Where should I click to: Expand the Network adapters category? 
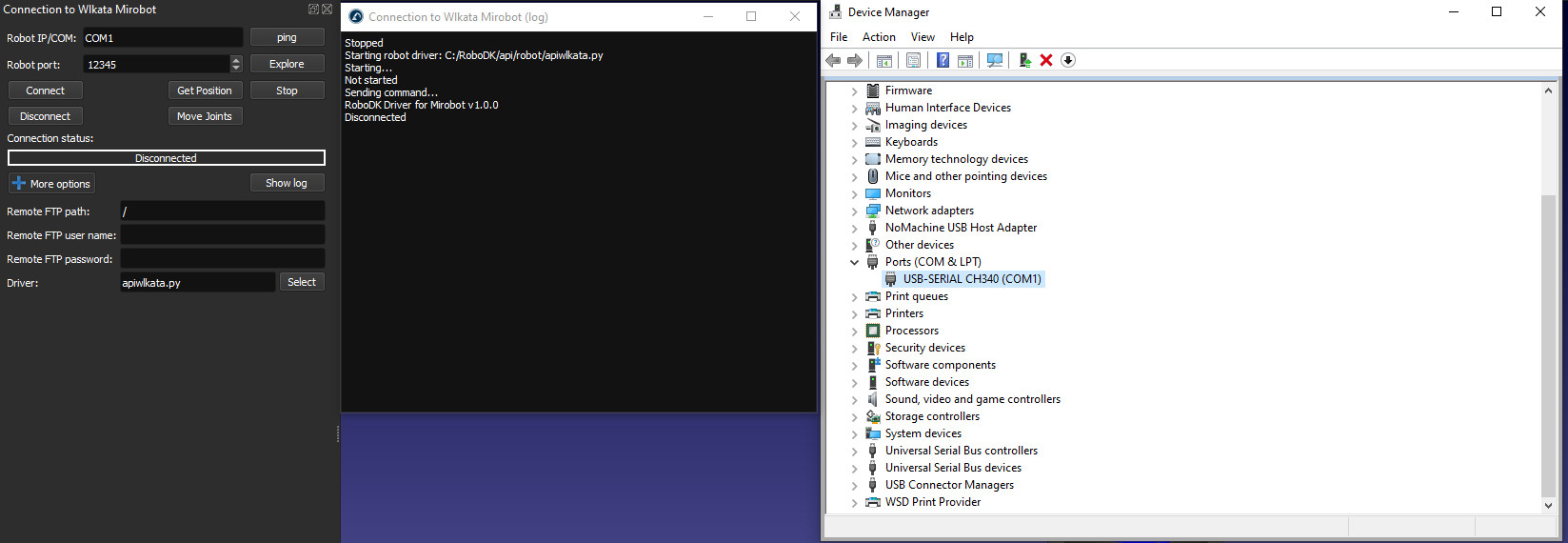[x=854, y=211]
